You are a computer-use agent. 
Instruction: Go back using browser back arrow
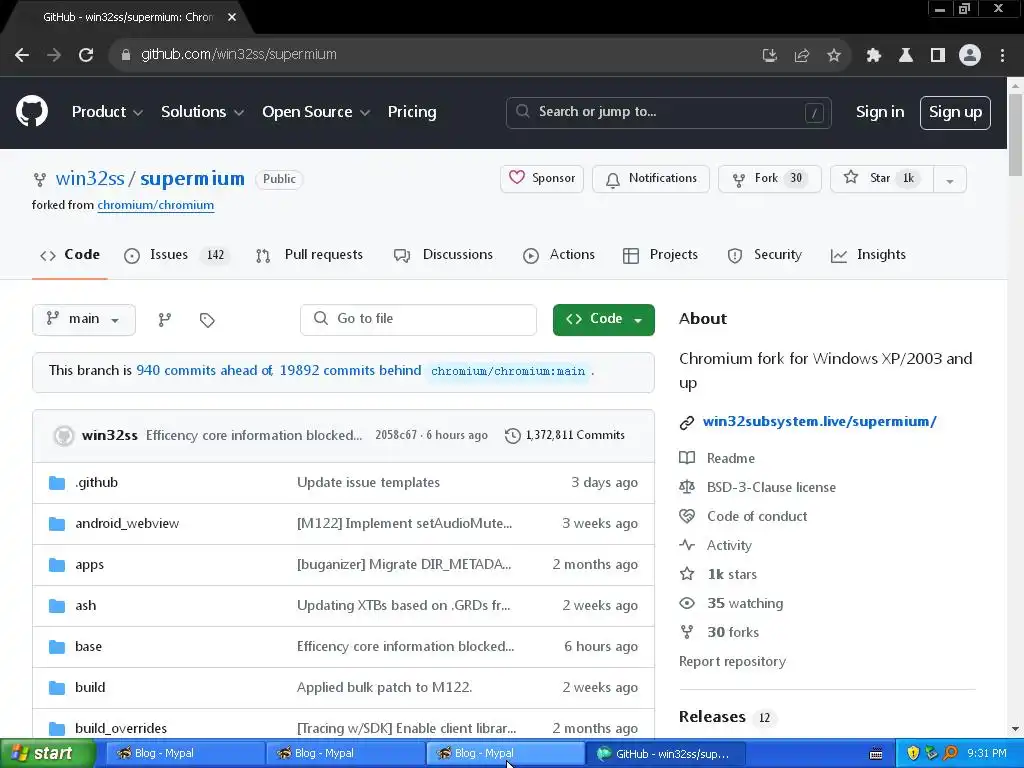(x=22, y=55)
